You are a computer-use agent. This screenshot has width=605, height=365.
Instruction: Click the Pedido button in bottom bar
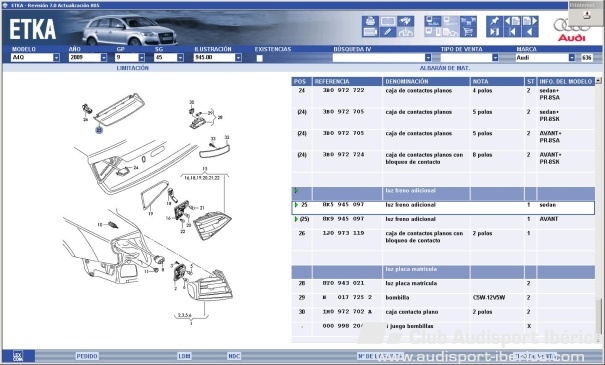pyautogui.click(x=87, y=356)
